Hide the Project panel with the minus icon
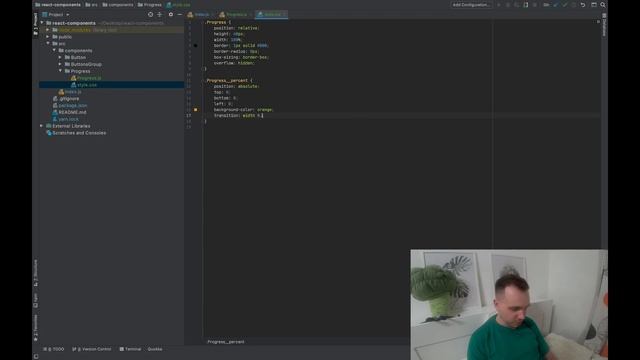Screen dimensions: 640x360 point(180,15)
